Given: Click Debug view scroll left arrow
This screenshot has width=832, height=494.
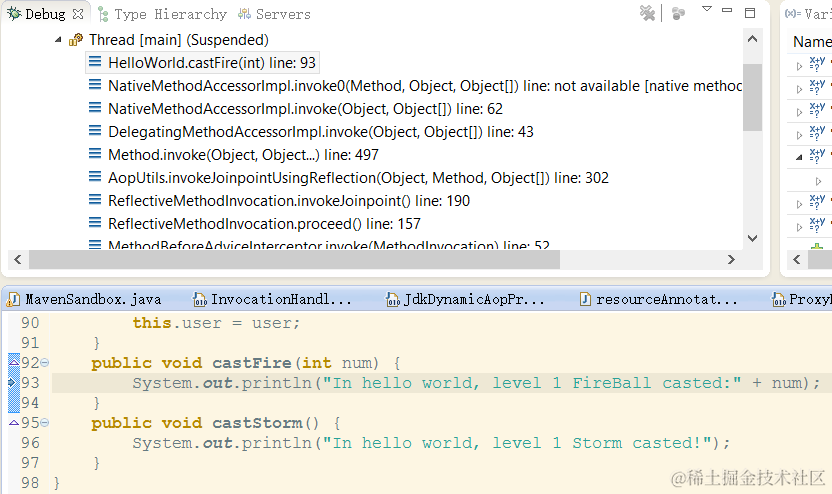Looking at the screenshot, I should pos(18,259).
